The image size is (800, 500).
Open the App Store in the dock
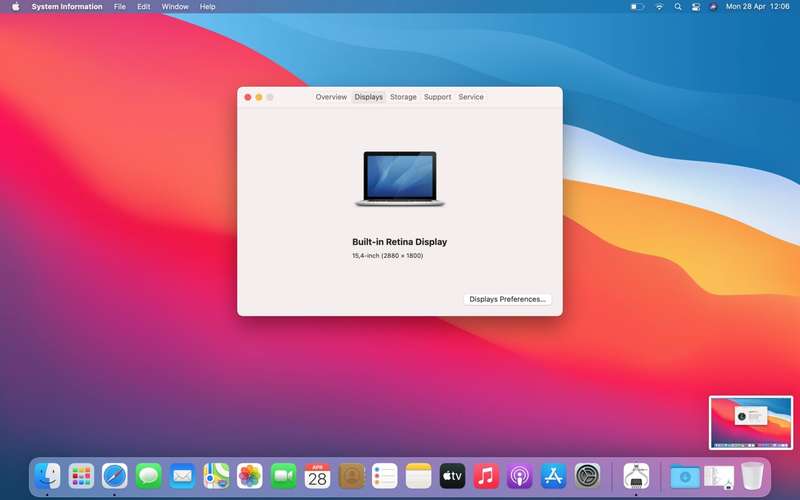tap(554, 476)
